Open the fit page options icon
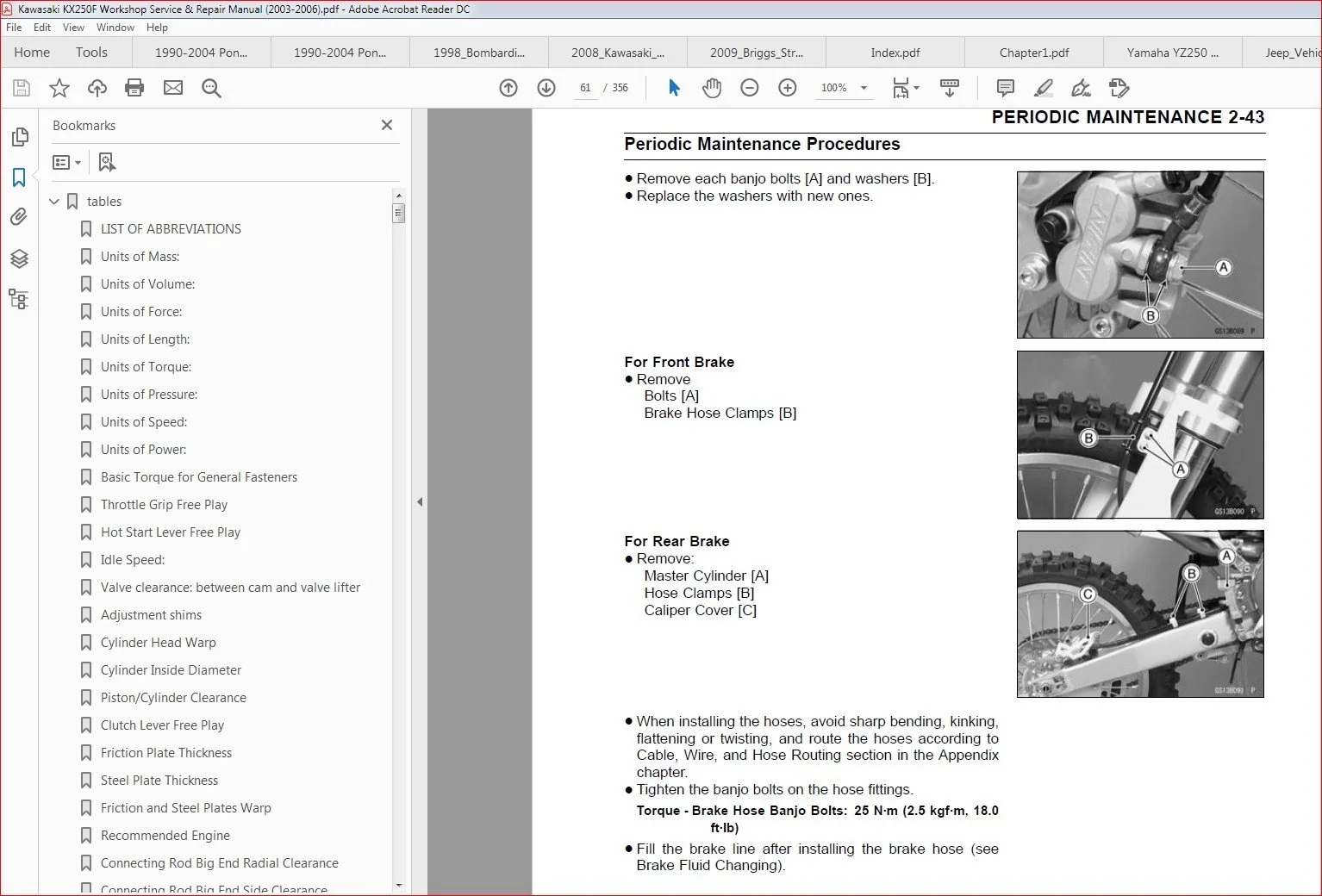Viewport: 1322px width, 896px height. click(x=906, y=88)
